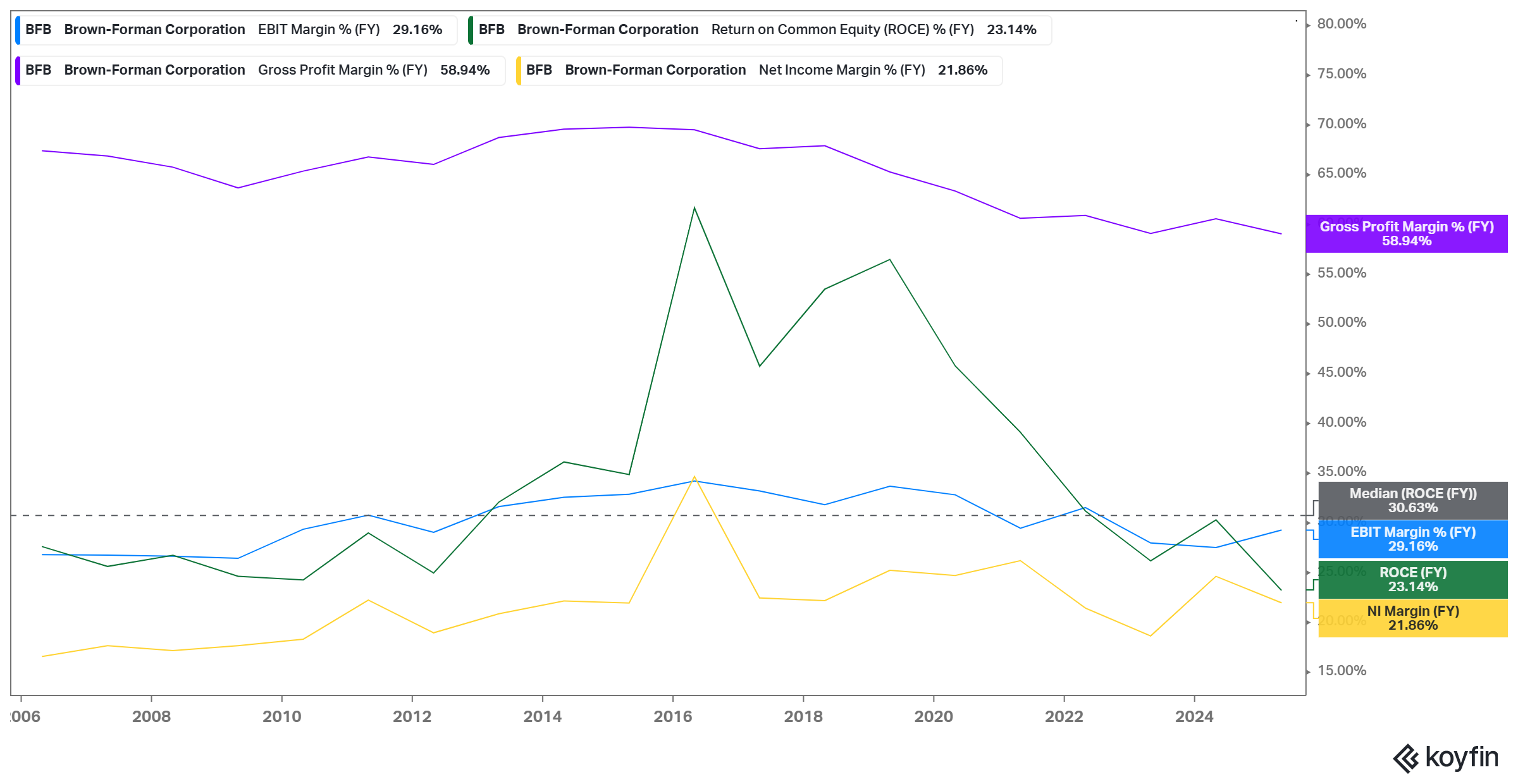This screenshot has height=784, width=1518.
Task: Click the yellow Net Income Margin legend color bar
Action: [x=519, y=71]
